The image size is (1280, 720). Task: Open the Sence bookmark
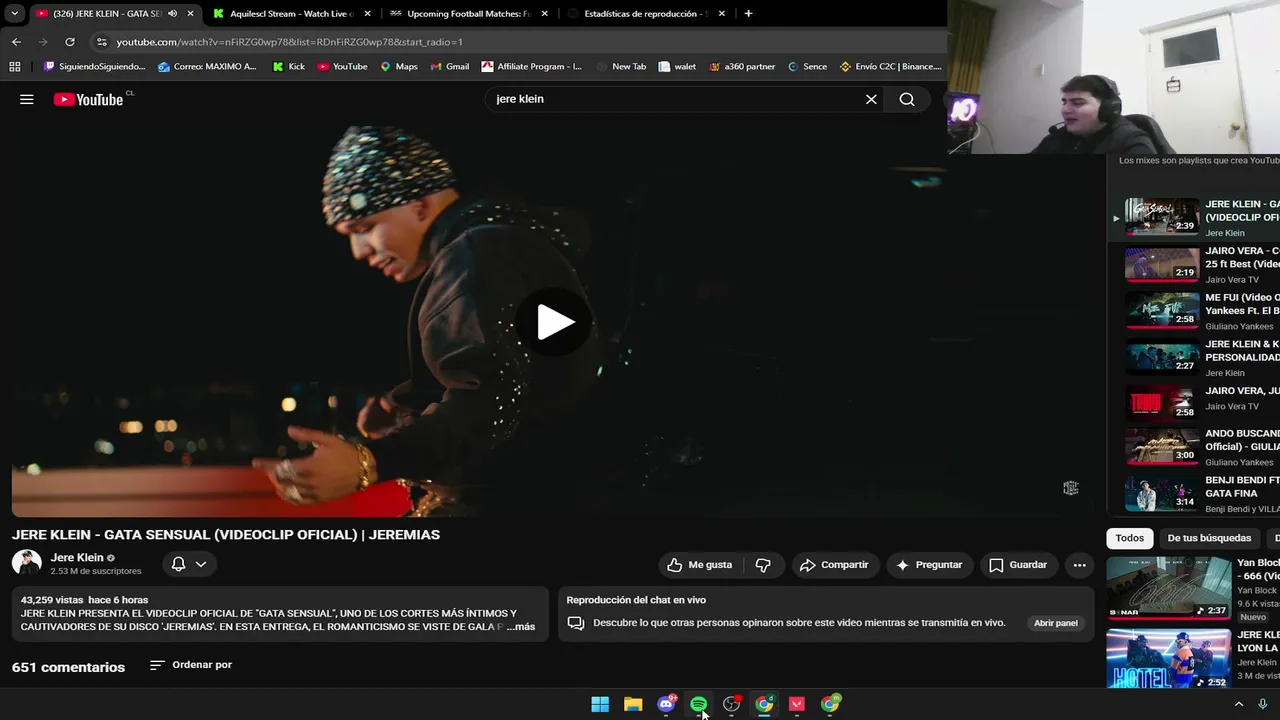coord(808,67)
